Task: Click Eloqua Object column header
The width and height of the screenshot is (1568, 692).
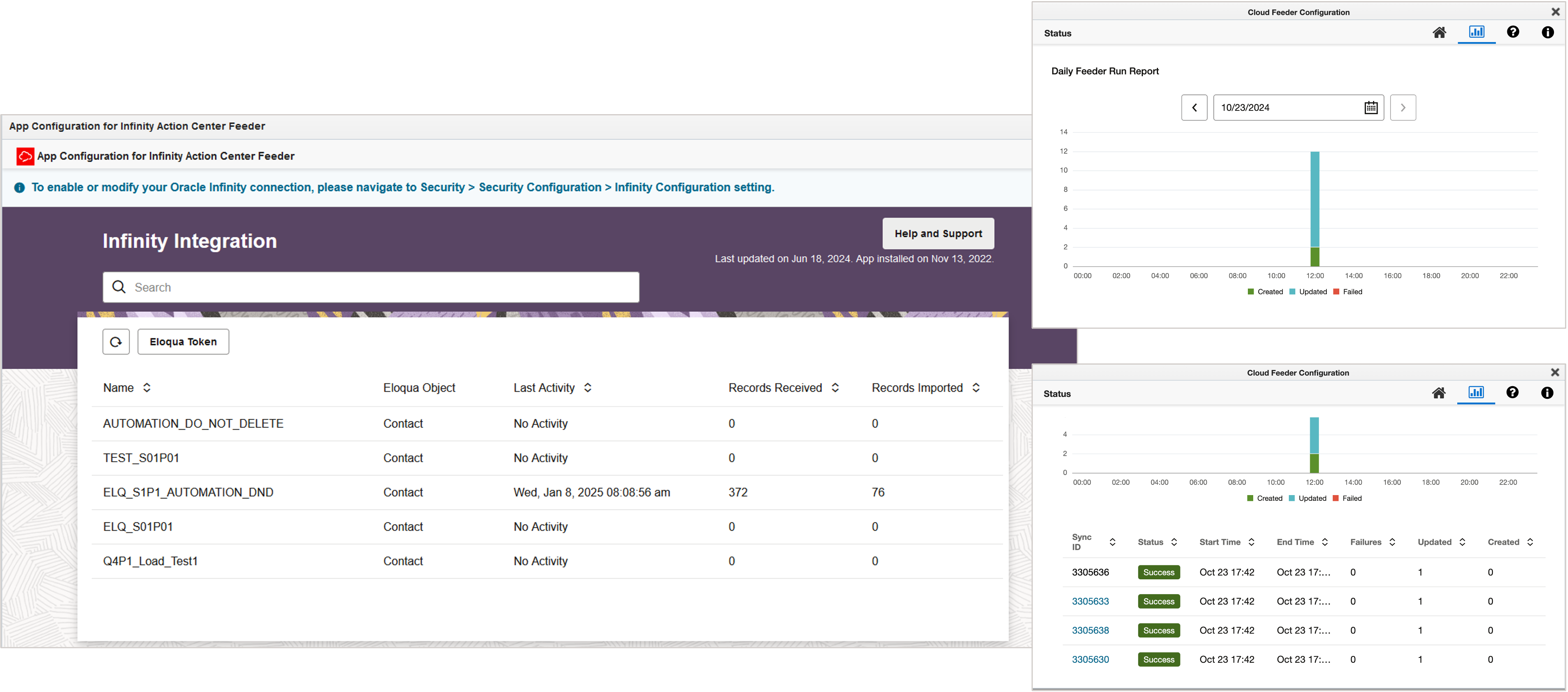Action: (x=419, y=388)
